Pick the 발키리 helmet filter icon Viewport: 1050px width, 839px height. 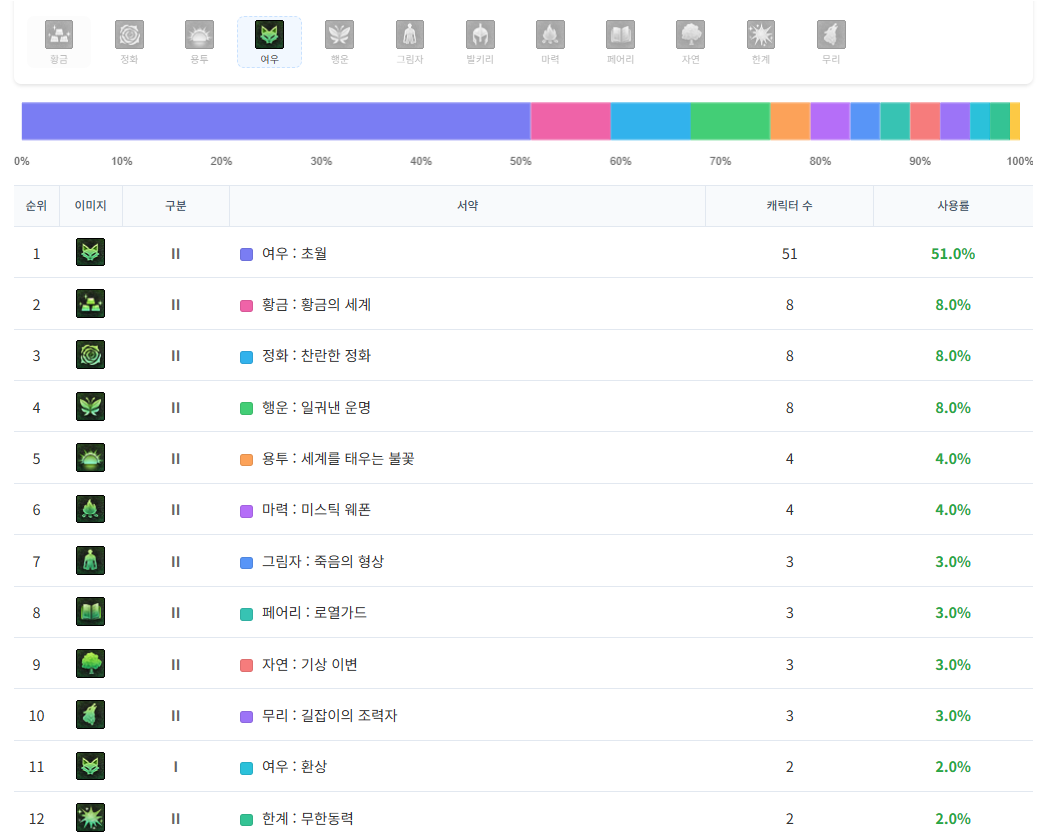click(x=480, y=35)
